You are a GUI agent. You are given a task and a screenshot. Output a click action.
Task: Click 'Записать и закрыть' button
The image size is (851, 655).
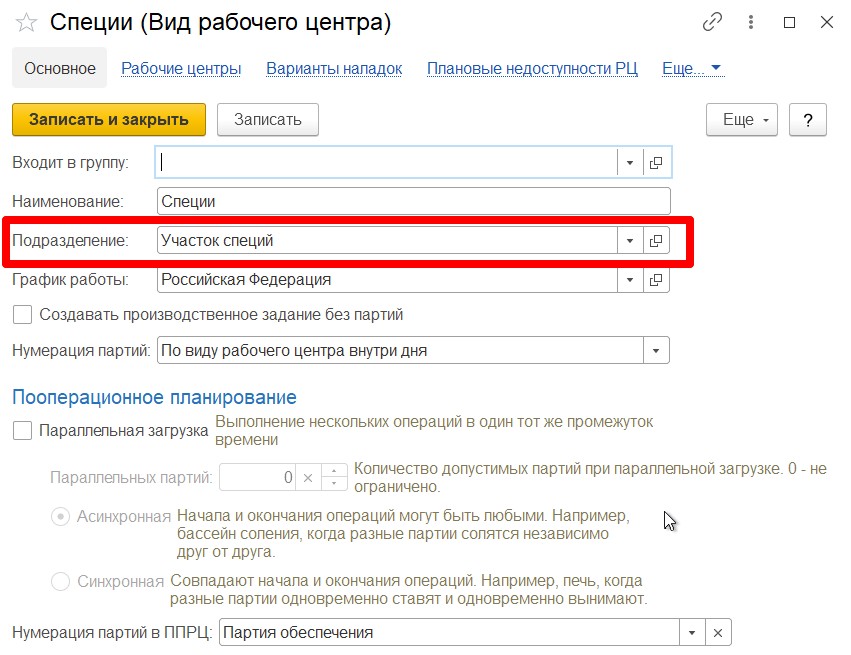[x=108, y=120]
